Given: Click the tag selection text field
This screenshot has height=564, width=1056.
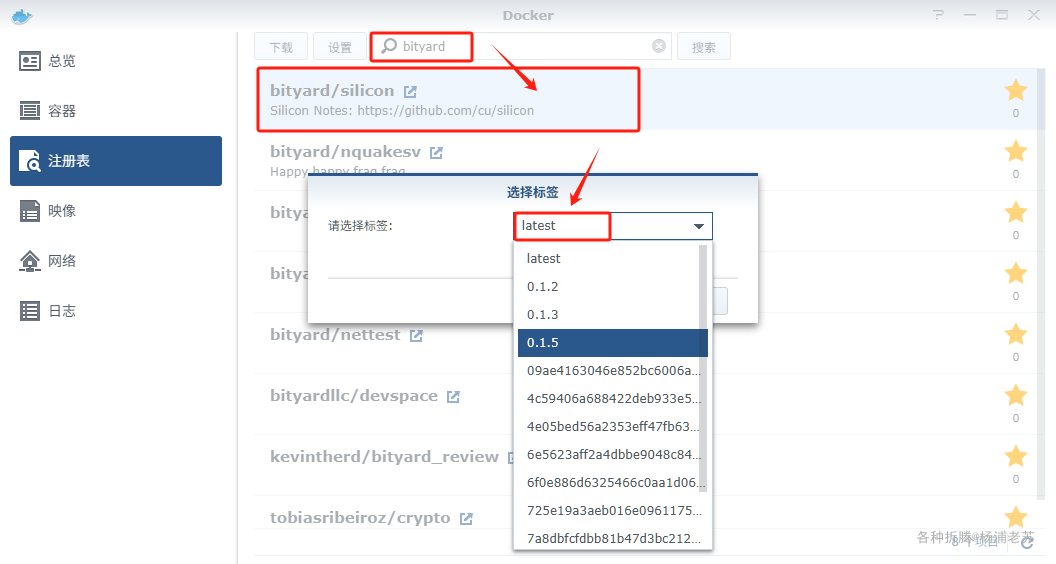Looking at the screenshot, I should 602,226.
